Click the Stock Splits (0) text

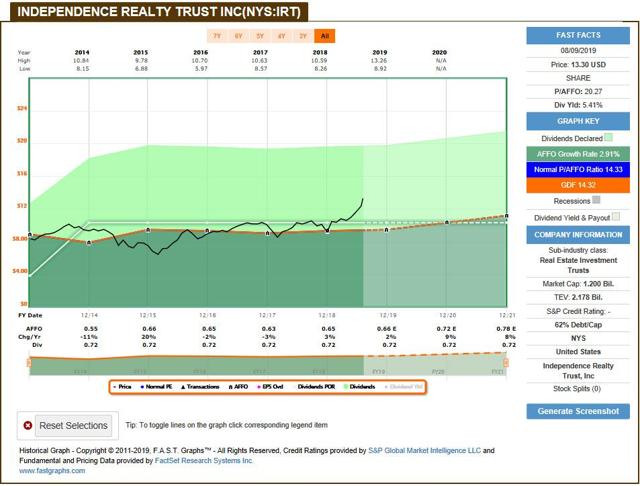[x=577, y=389]
